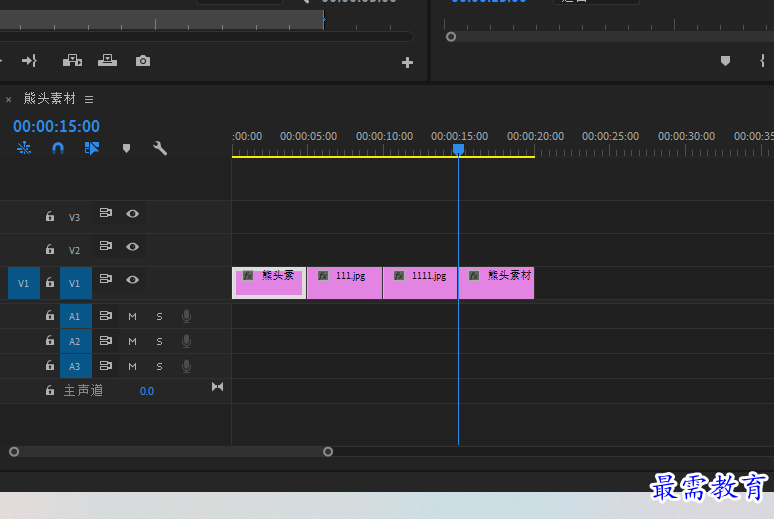774x519 pixels.
Task: Hide track V2 output eye
Action: (x=132, y=246)
